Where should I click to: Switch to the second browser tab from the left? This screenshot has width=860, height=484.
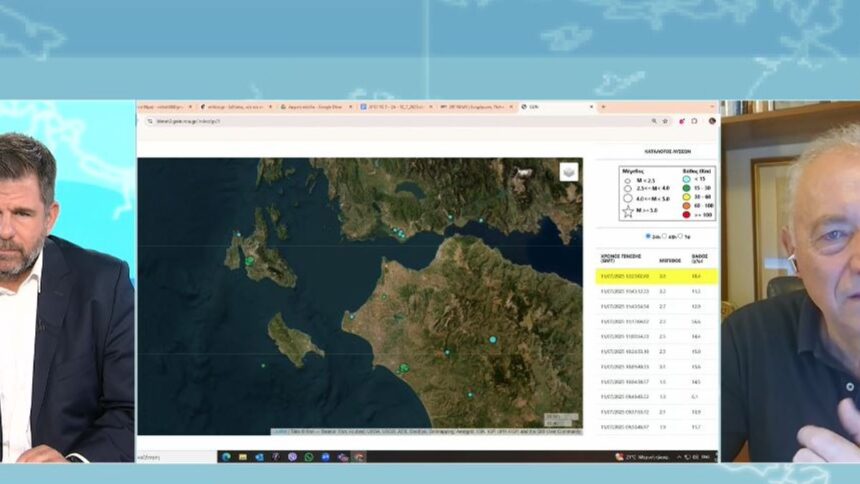236,107
